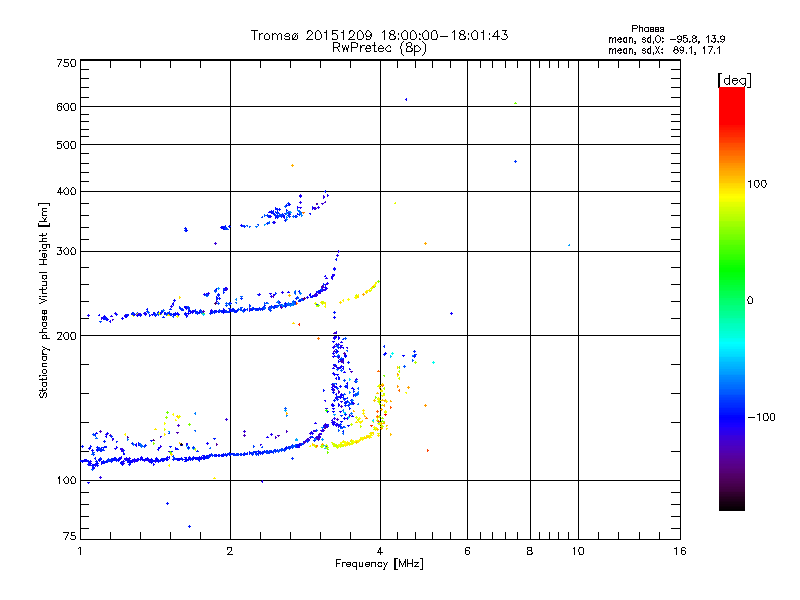Click the 'Stationary phase Virtual Height [km]' axis label
The height and width of the screenshot is (600, 800).
pyautogui.click(x=44, y=301)
